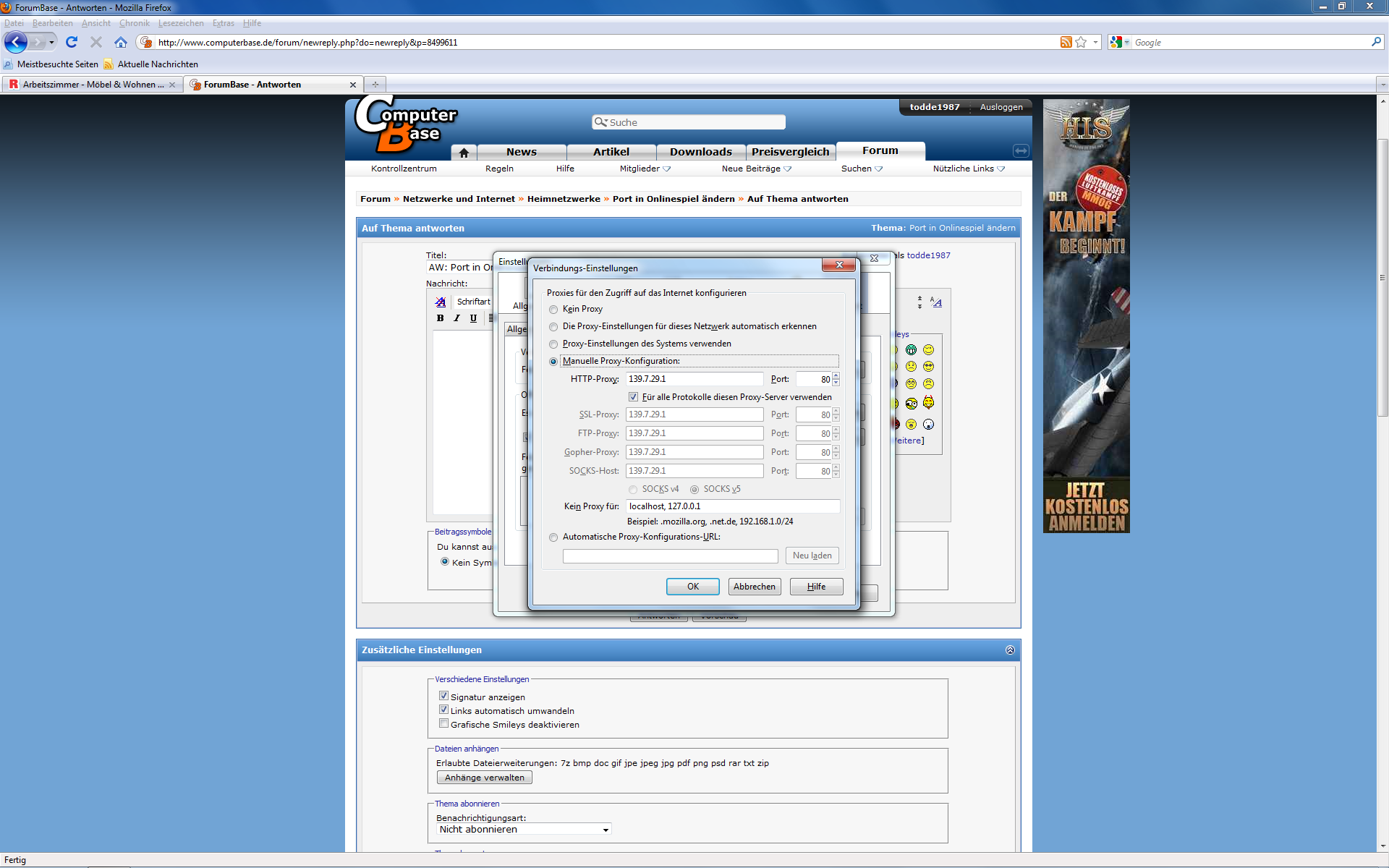Viewport: 1389px width, 868px height.
Task: Uncheck Für alle Protokolle diesen Proxy-Server verwenden
Action: (x=633, y=397)
